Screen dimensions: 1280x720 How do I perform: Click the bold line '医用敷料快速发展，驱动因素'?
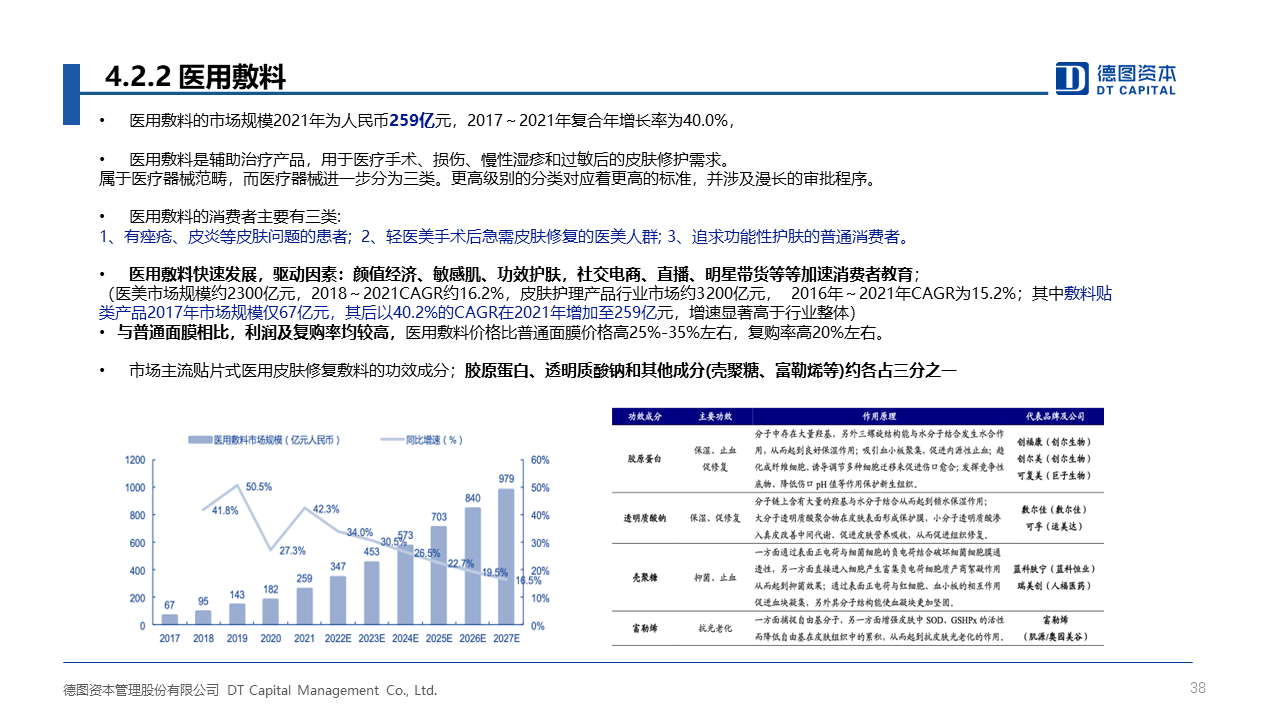(524, 274)
